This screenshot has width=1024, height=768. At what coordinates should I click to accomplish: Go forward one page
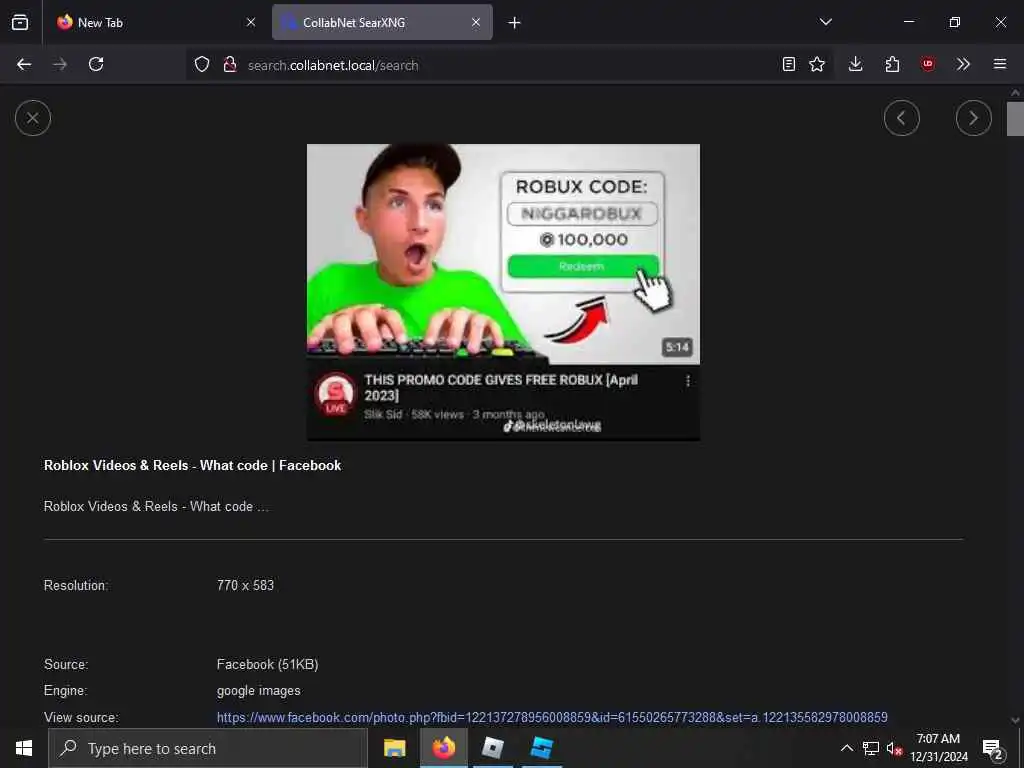point(60,64)
